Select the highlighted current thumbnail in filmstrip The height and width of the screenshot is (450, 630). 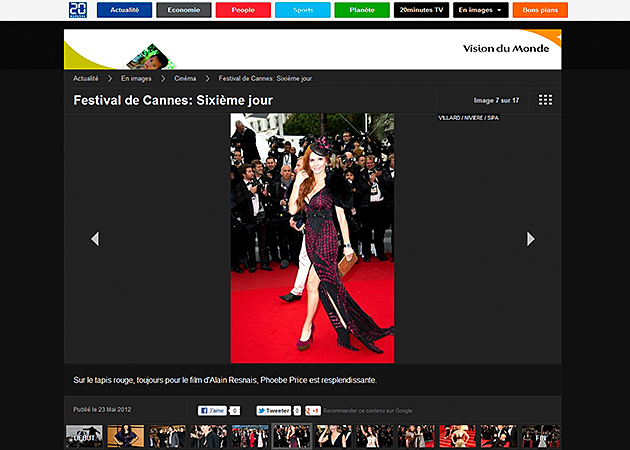coord(292,436)
